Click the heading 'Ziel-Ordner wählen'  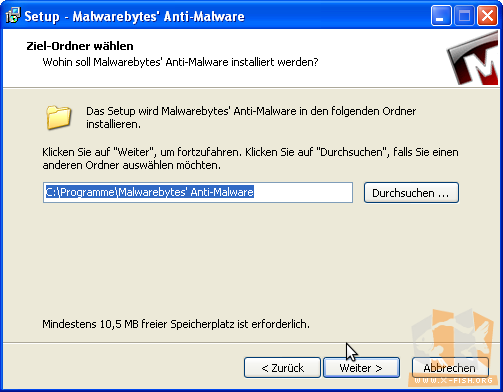click(x=80, y=46)
